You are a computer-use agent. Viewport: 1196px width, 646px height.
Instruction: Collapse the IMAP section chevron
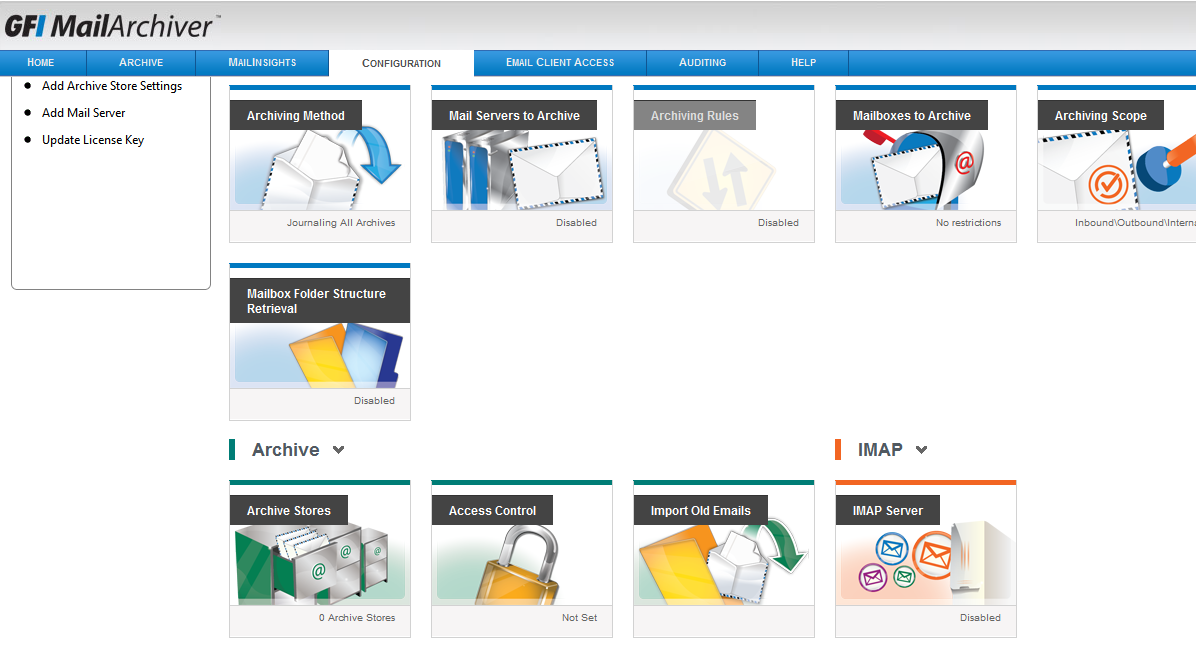click(921, 450)
